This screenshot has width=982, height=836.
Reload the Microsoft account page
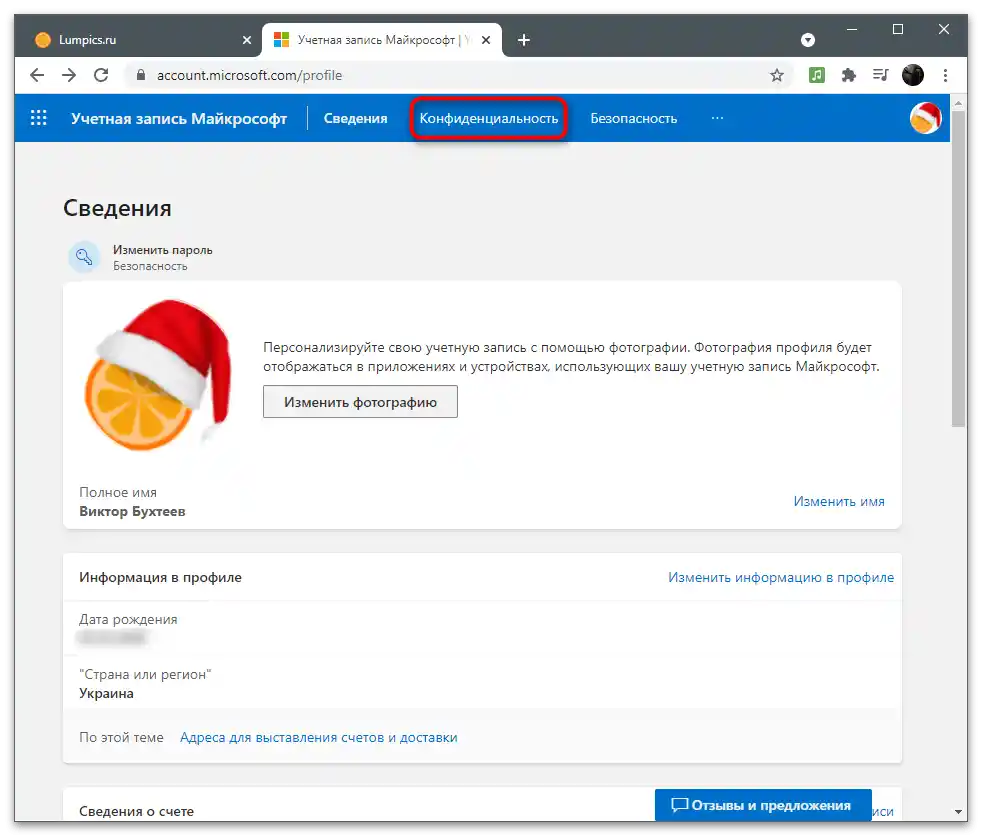(x=101, y=75)
